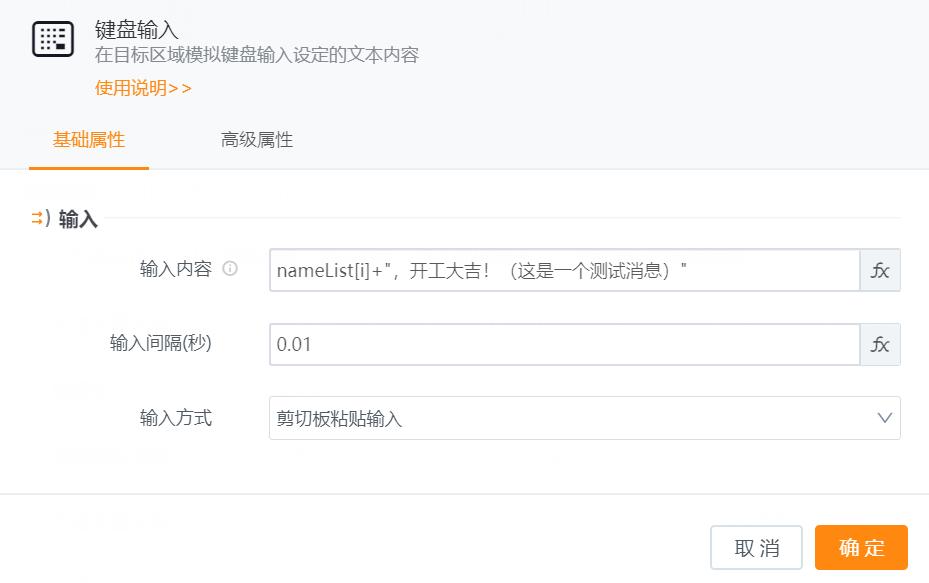
Task: Open the fx formula editor for 输入间隔
Action: tap(879, 344)
